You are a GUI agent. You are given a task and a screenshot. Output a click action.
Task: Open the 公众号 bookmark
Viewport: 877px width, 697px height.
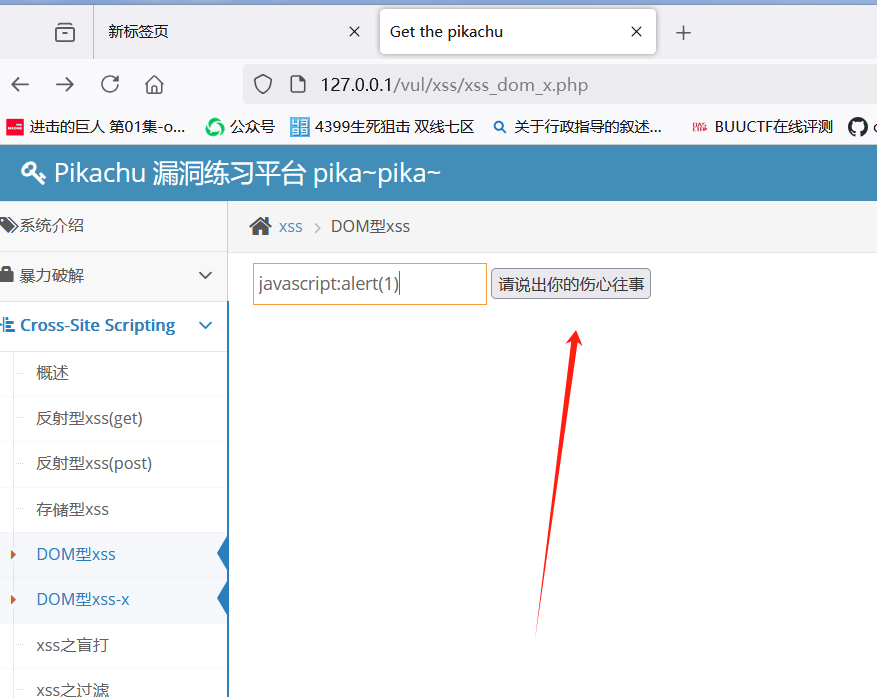[241, 127]
